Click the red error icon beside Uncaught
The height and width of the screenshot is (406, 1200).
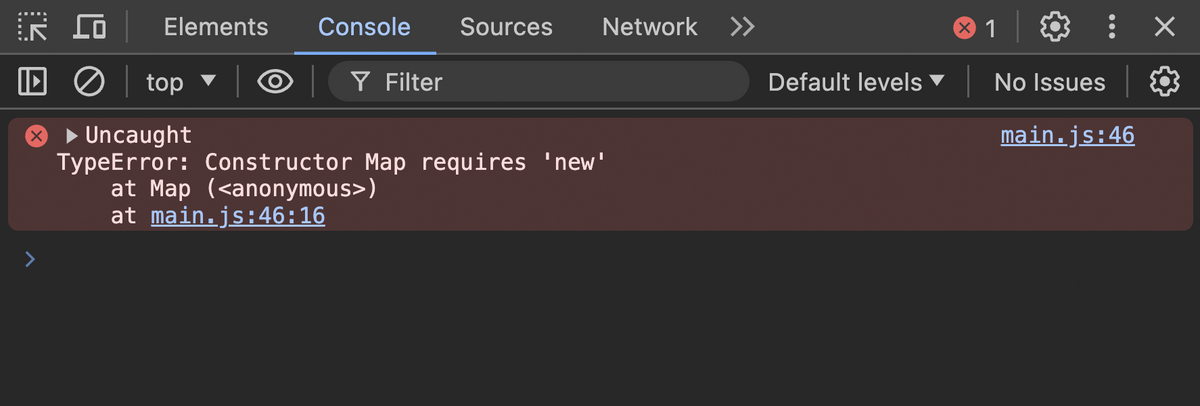click(36, 136)
